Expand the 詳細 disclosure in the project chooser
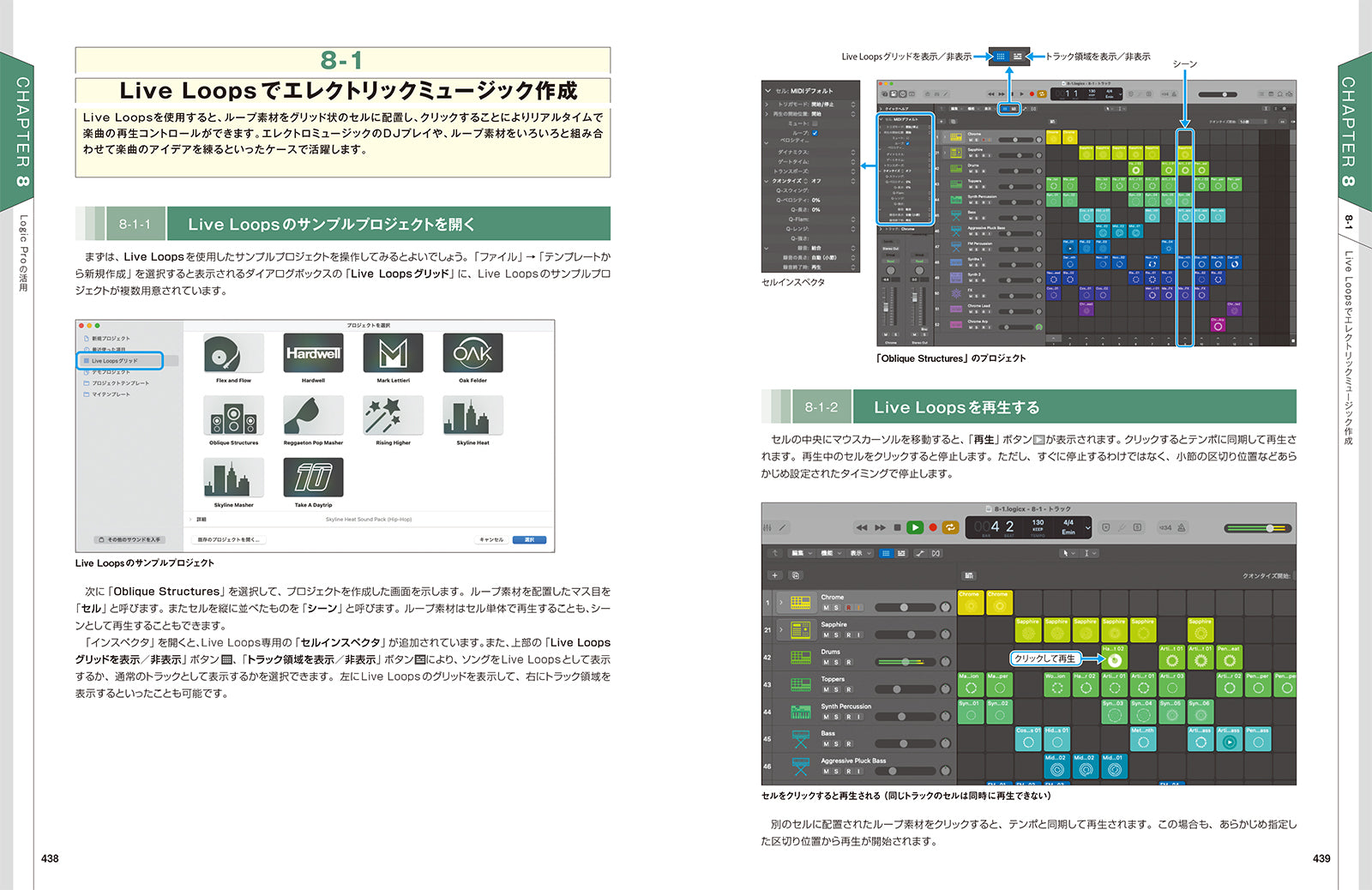This screenshot has height=890, width=1372. [x=190, y=519]
